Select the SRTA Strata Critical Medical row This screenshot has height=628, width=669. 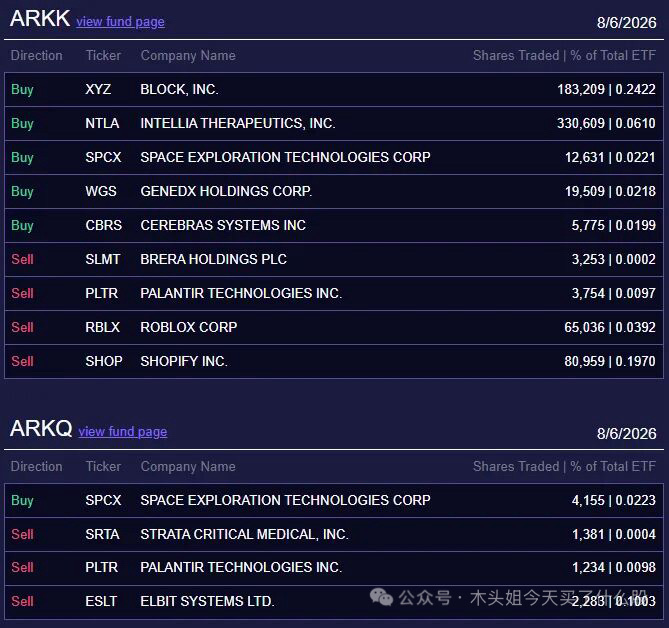(x=334, y=534)
